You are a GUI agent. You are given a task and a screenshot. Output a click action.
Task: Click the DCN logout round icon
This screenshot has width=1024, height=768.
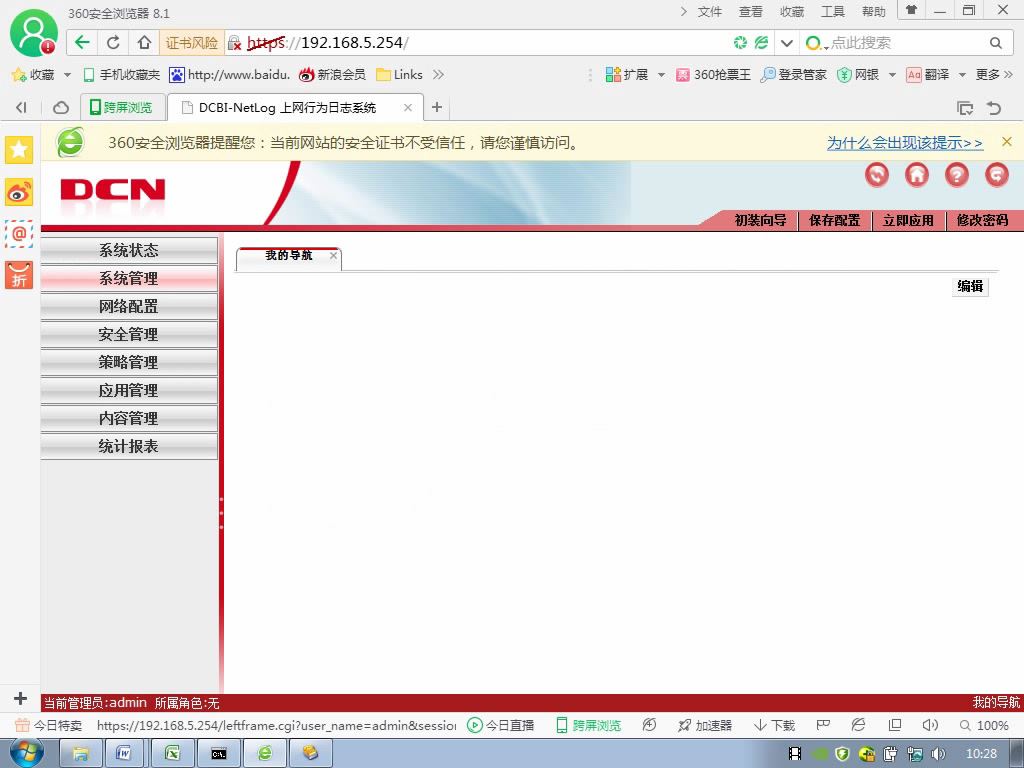tap(997, 174)
